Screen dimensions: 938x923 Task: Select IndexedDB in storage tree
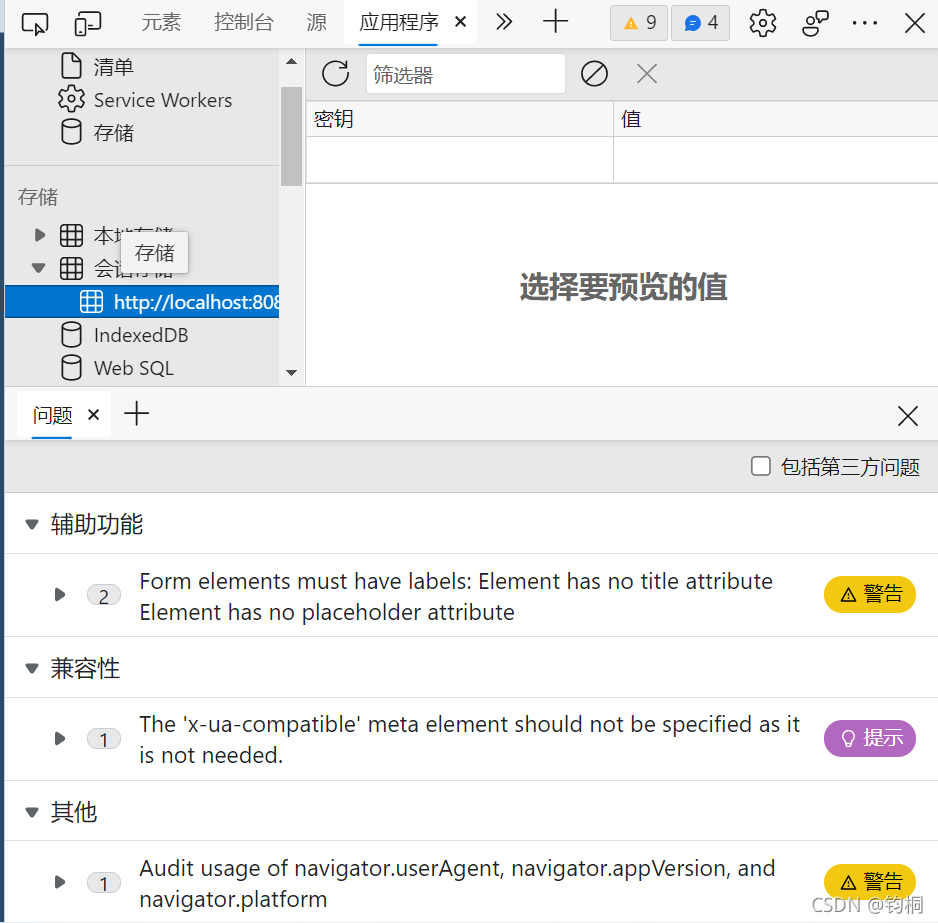pos(140,335)
